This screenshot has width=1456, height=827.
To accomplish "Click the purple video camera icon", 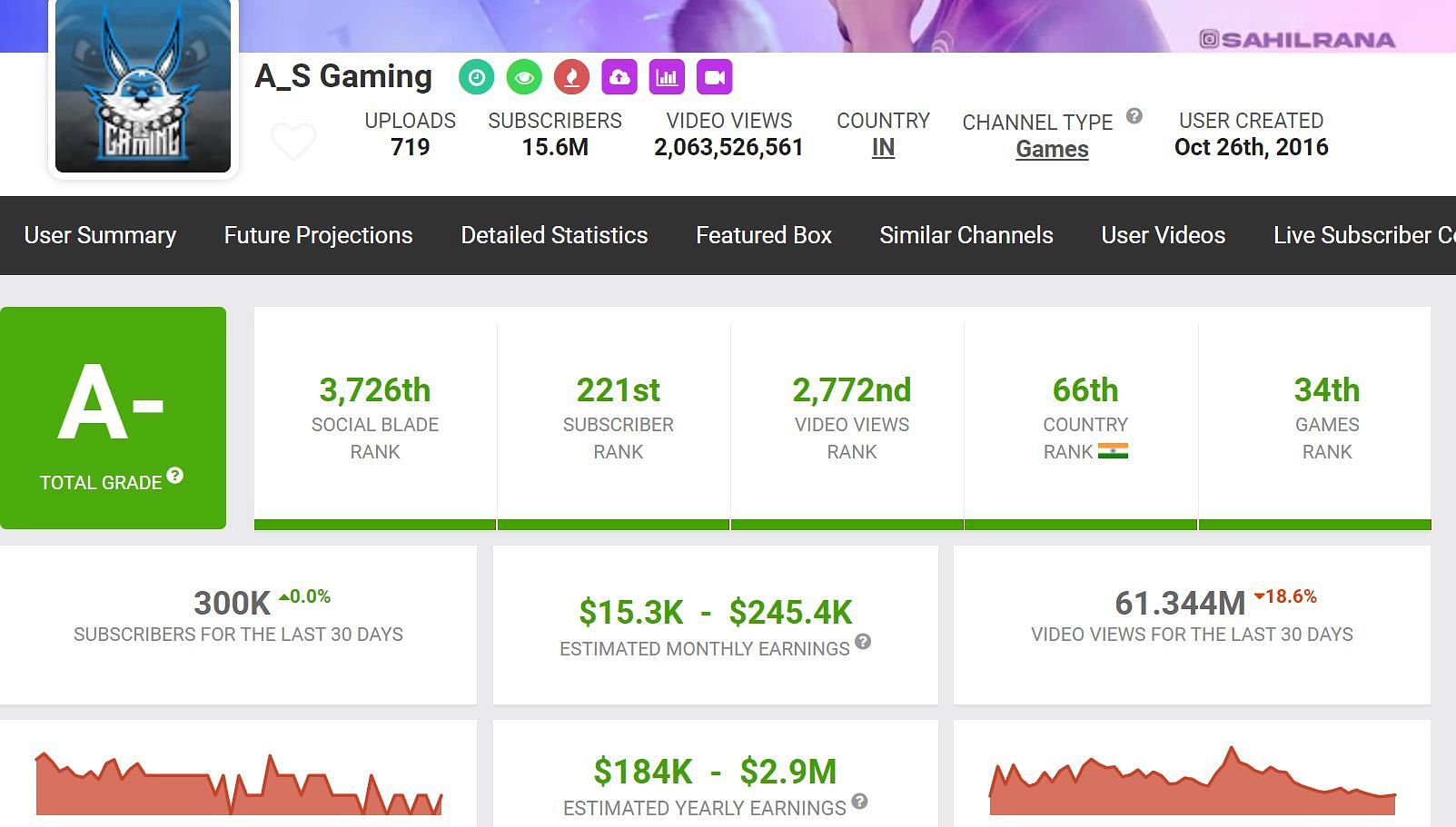I will pos(715,77).
